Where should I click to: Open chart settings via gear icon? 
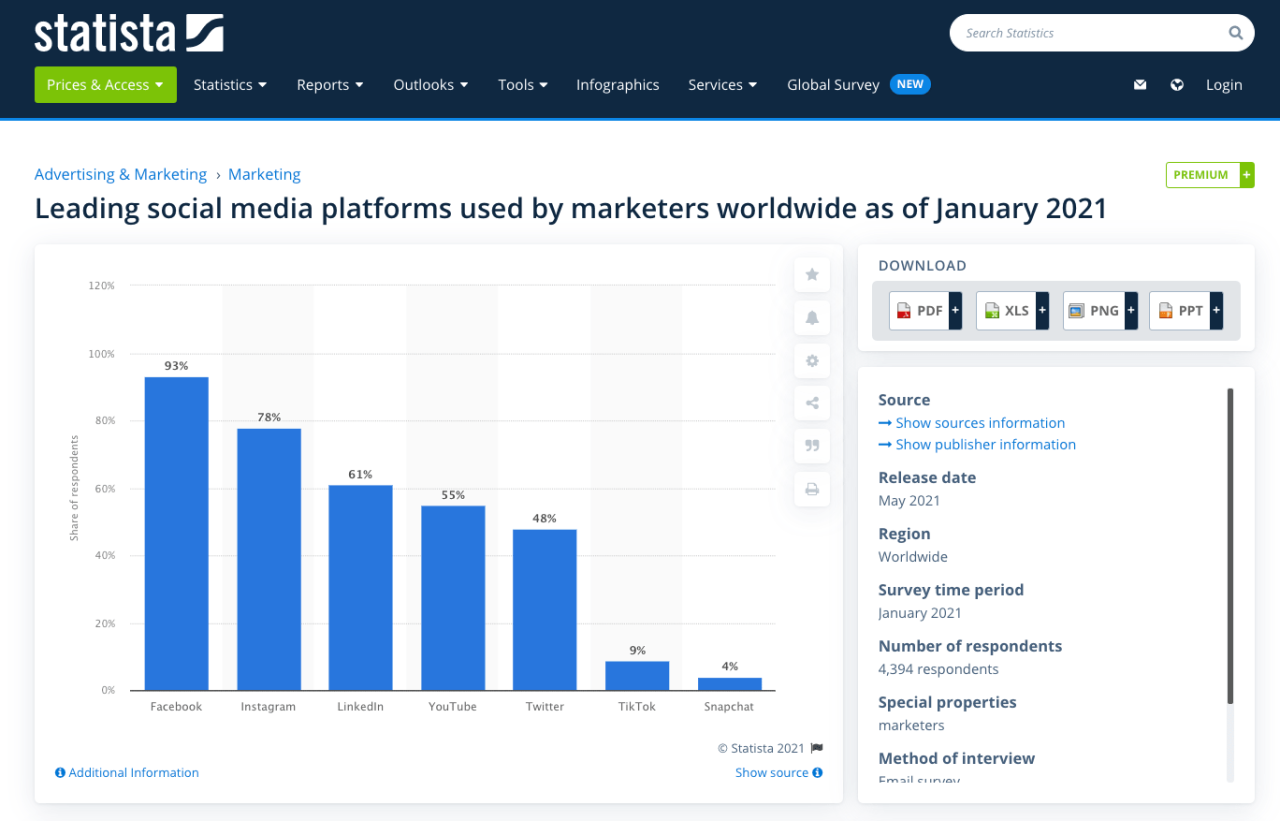coord(811,360)
